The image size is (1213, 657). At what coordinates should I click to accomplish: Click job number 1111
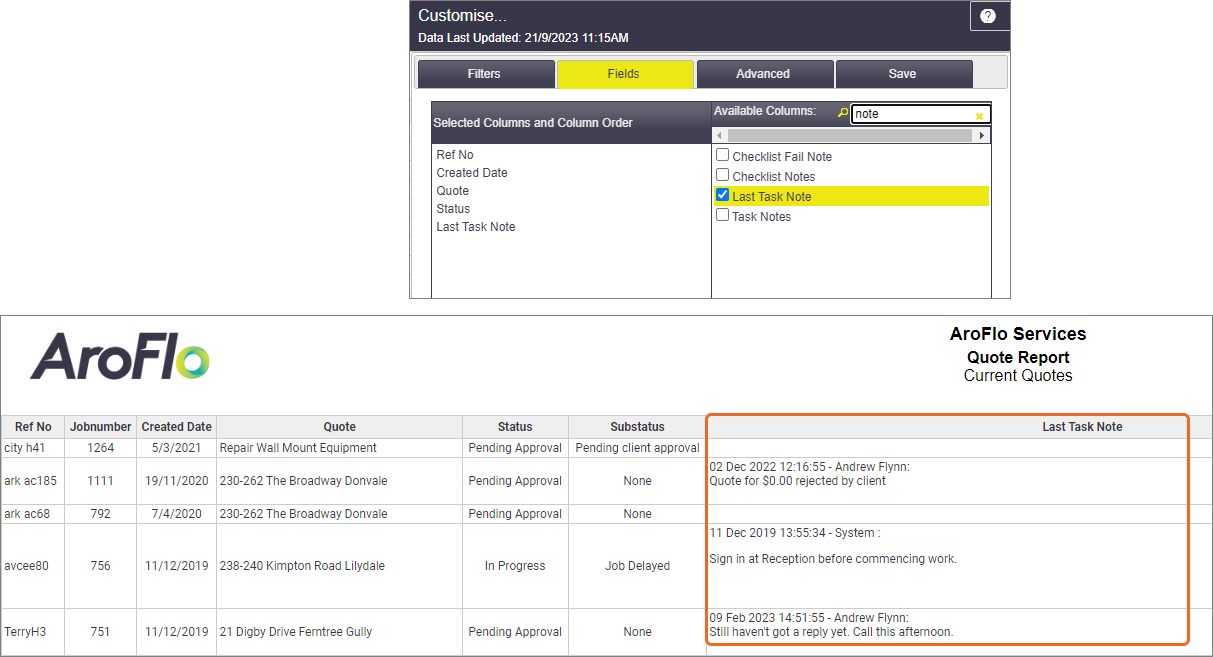point(101,481)
